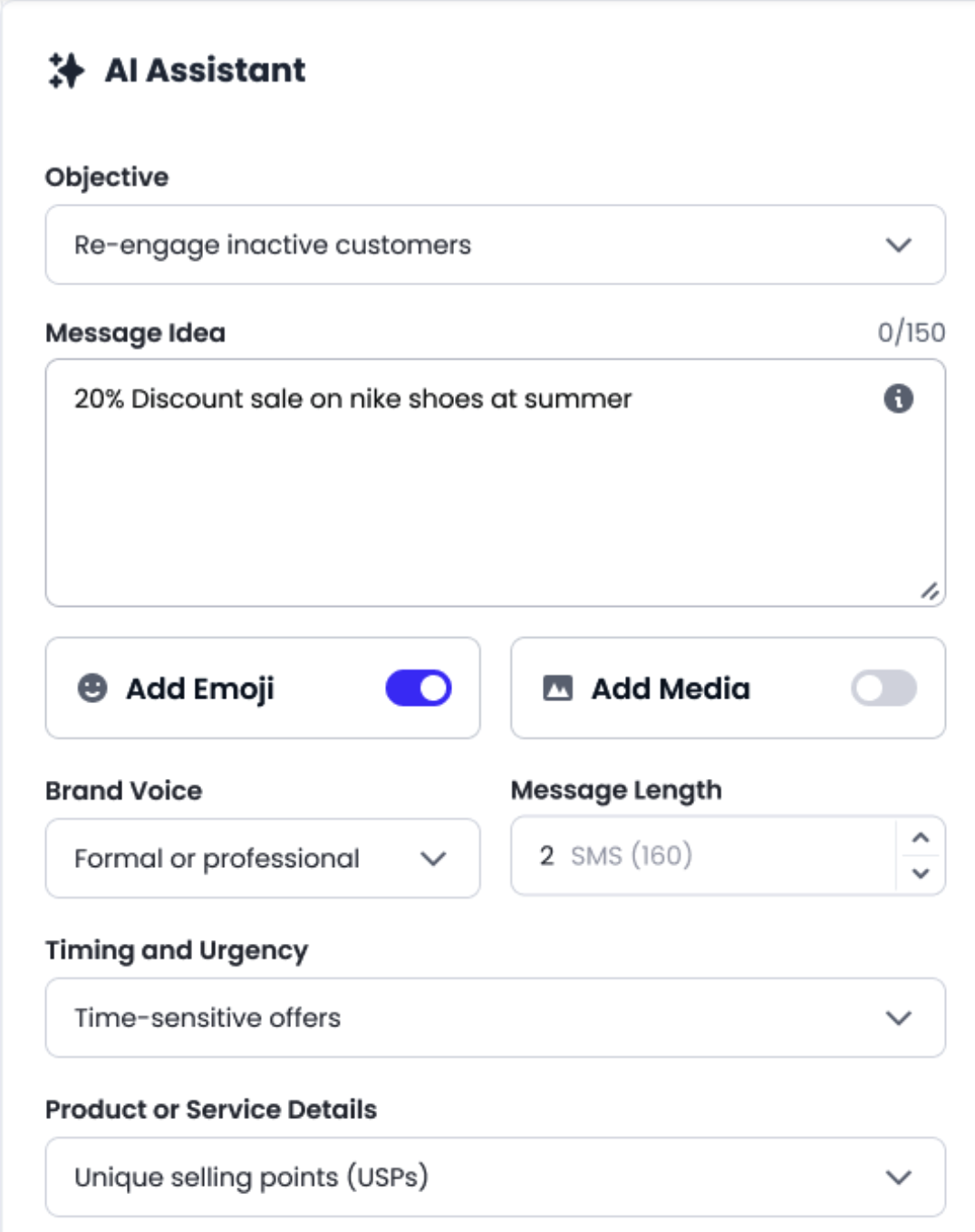Click the smiley face icon beside Add Emoji

[92, 688]
